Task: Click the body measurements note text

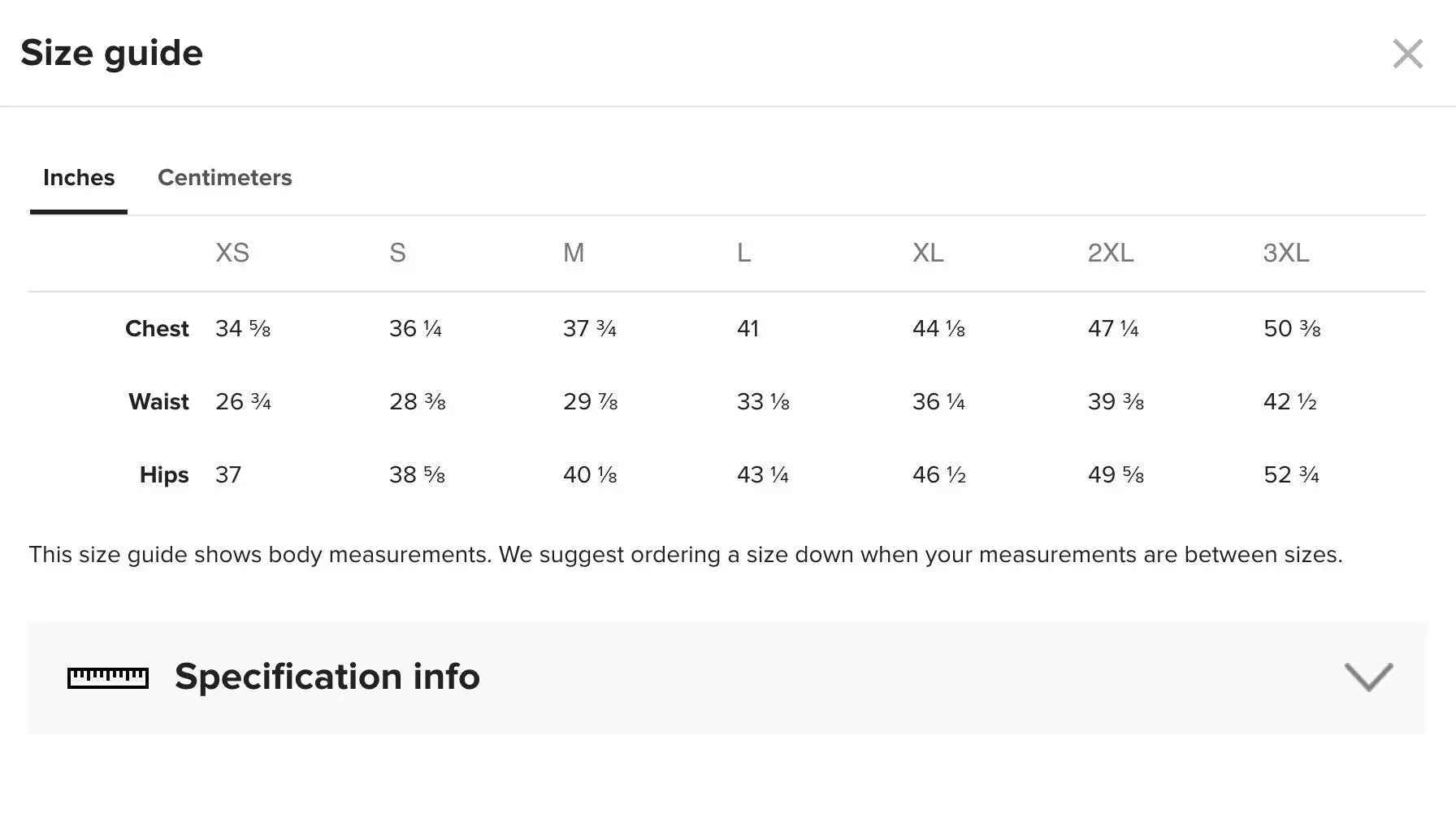Action: [685, 555]
